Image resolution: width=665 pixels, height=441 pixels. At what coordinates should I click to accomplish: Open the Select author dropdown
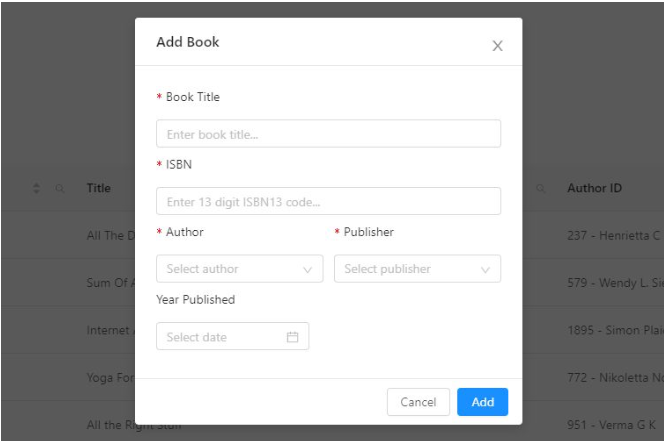pos(240,268)
